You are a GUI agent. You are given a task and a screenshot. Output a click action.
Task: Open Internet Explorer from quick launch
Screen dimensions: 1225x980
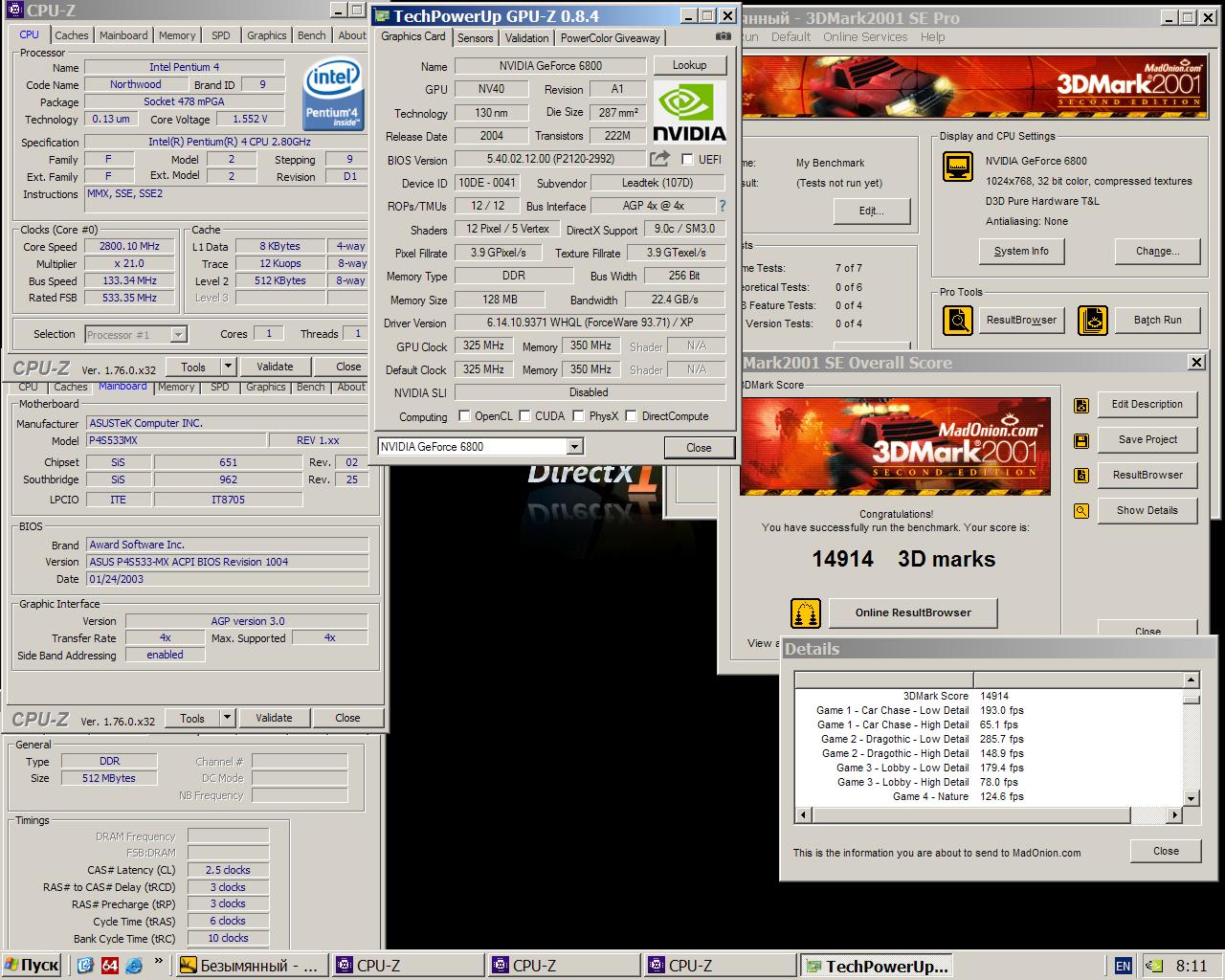(x=134, y=966)
